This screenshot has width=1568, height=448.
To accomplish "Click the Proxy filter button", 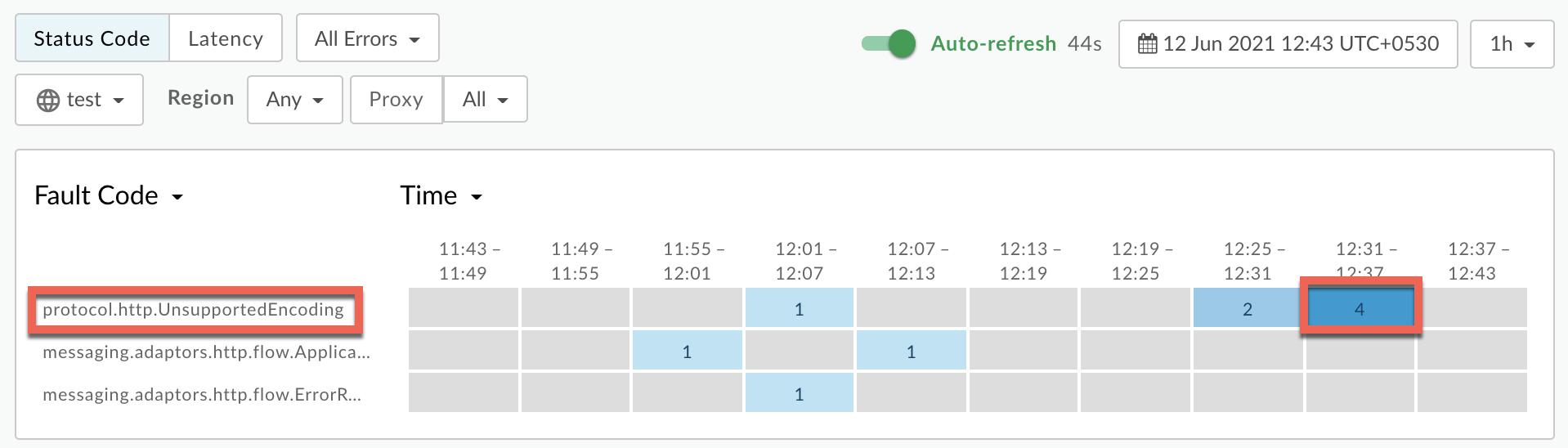I will pos(396,100).
